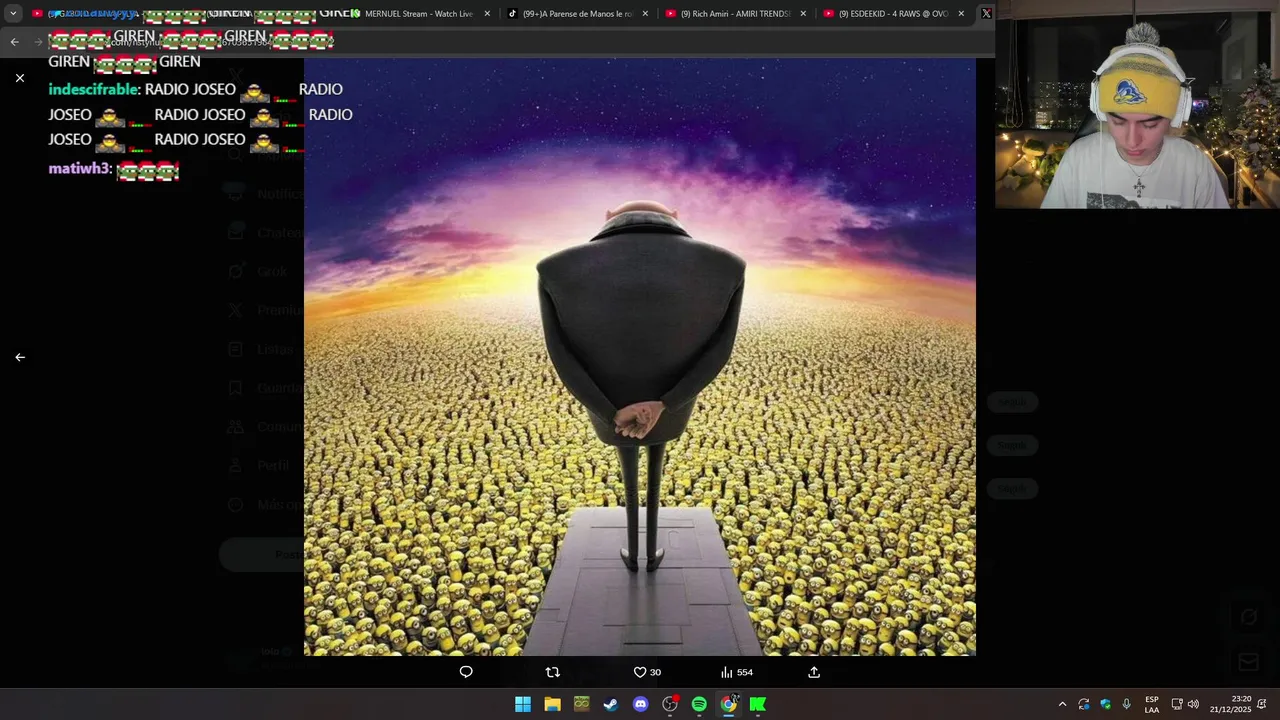This screenshot has width=1280, height=720.
Task: Switch the ESP LAA input language
Action: pyautogui.click(x=1152, y=704)
